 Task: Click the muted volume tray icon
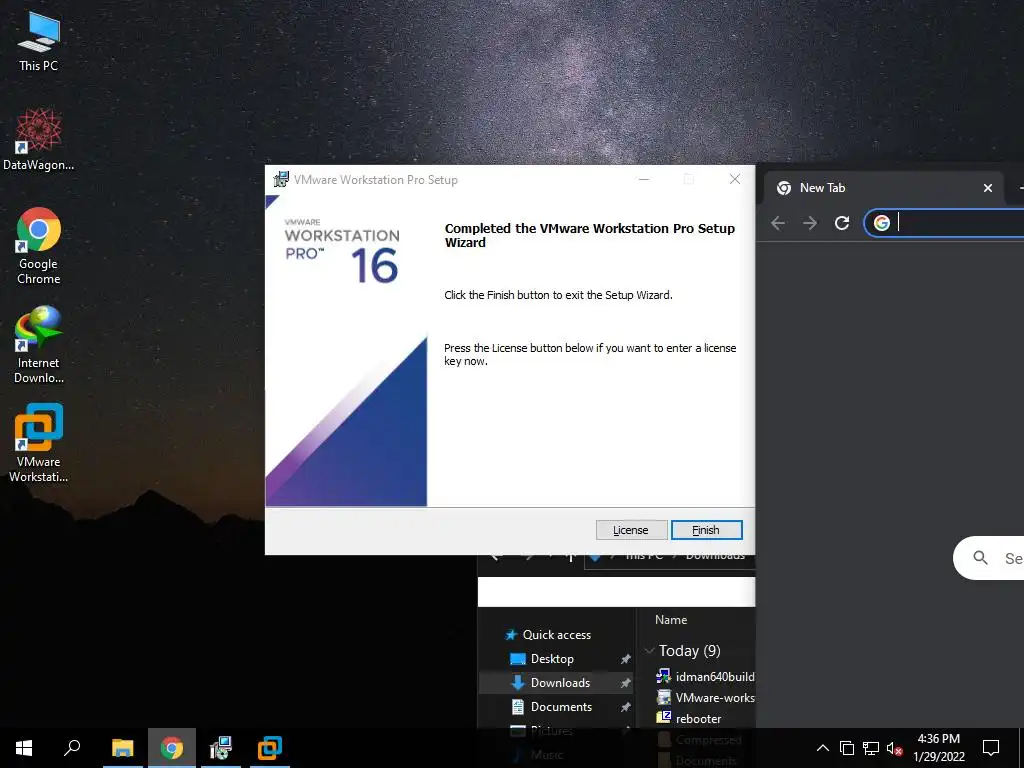click(x=895, y=748)
